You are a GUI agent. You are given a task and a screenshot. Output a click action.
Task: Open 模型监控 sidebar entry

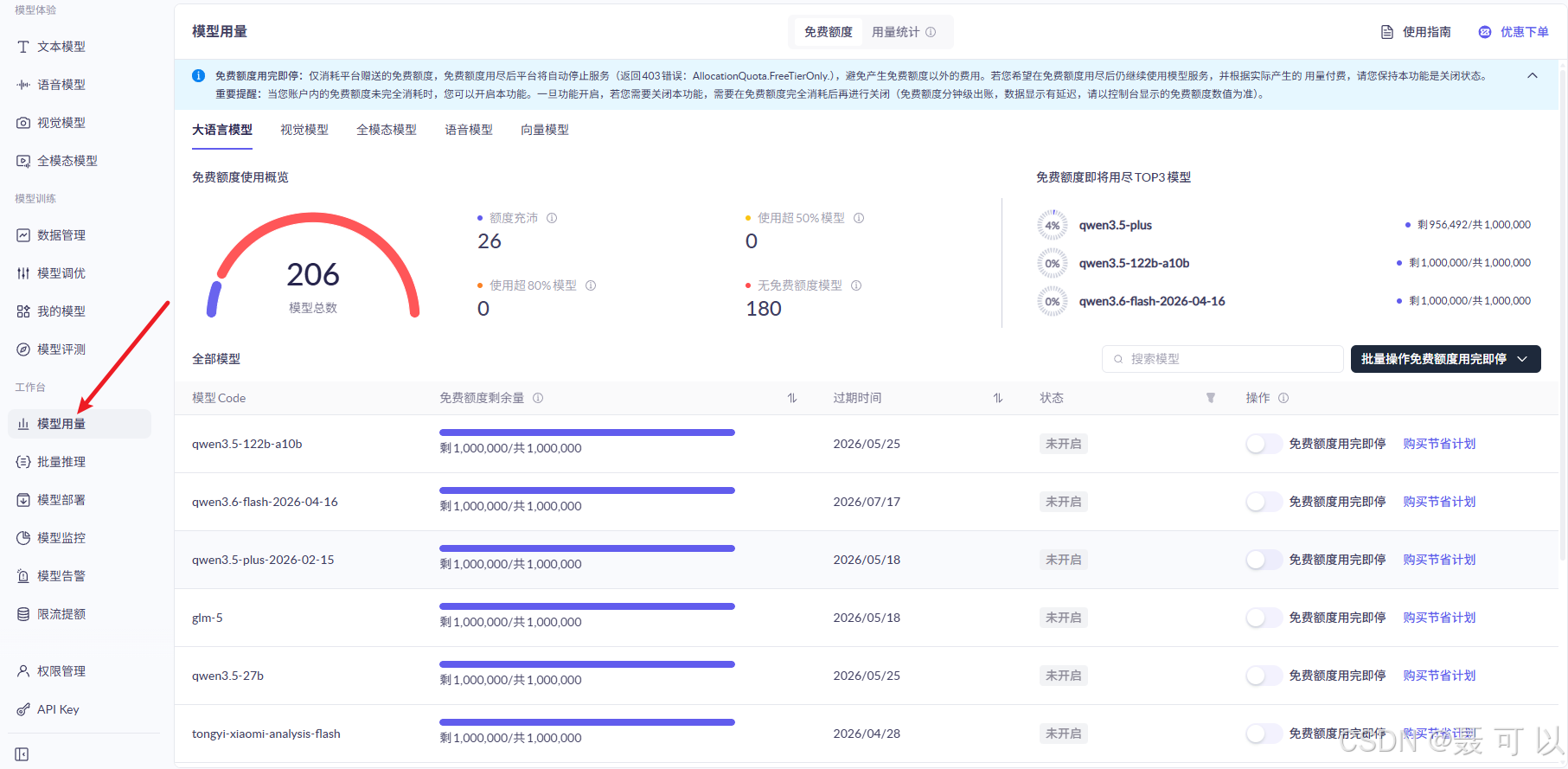pos(61,538)
